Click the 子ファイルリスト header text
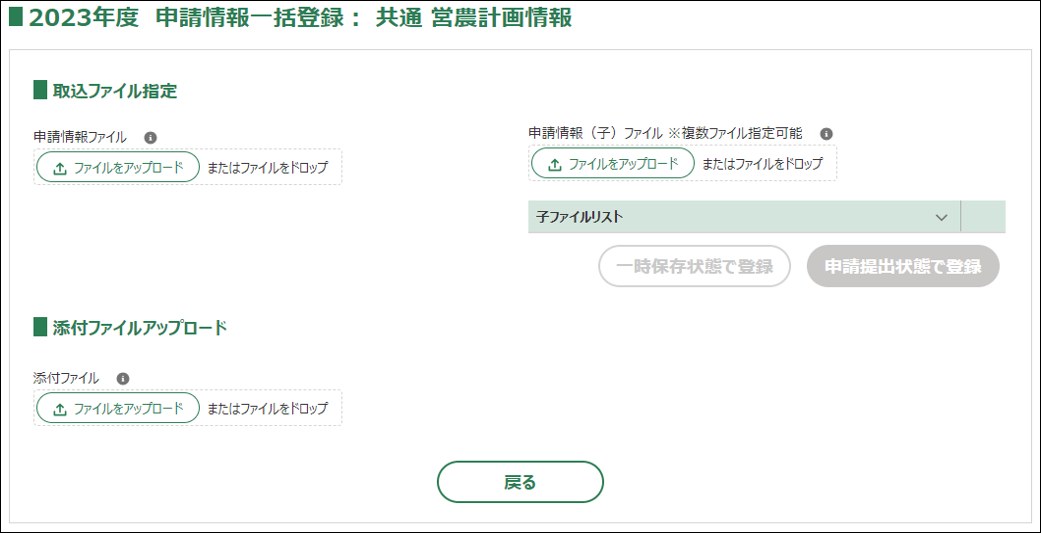 point(580,217)
